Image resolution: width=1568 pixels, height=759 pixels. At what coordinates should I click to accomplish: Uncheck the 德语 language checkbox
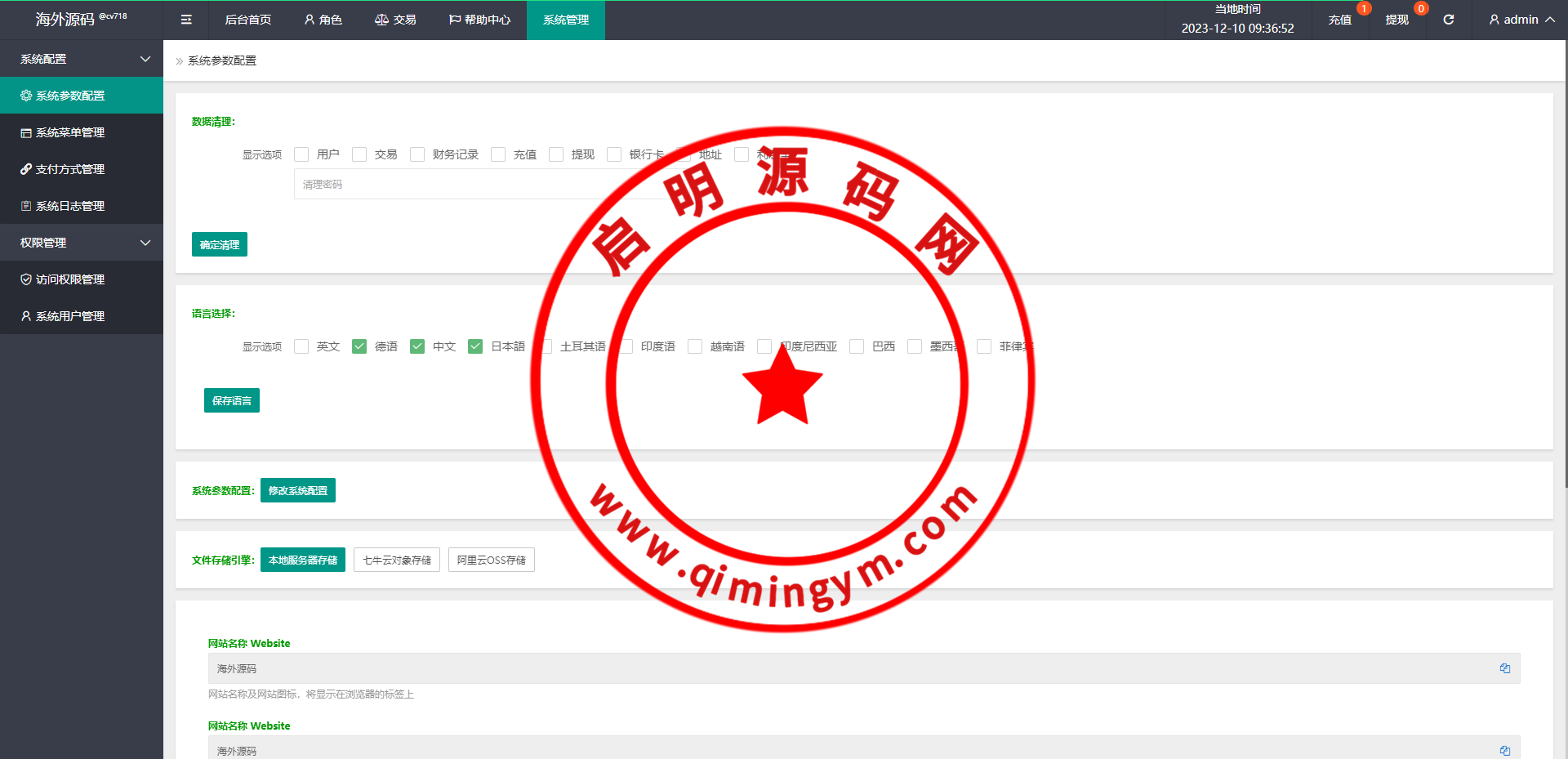(359, 346)
